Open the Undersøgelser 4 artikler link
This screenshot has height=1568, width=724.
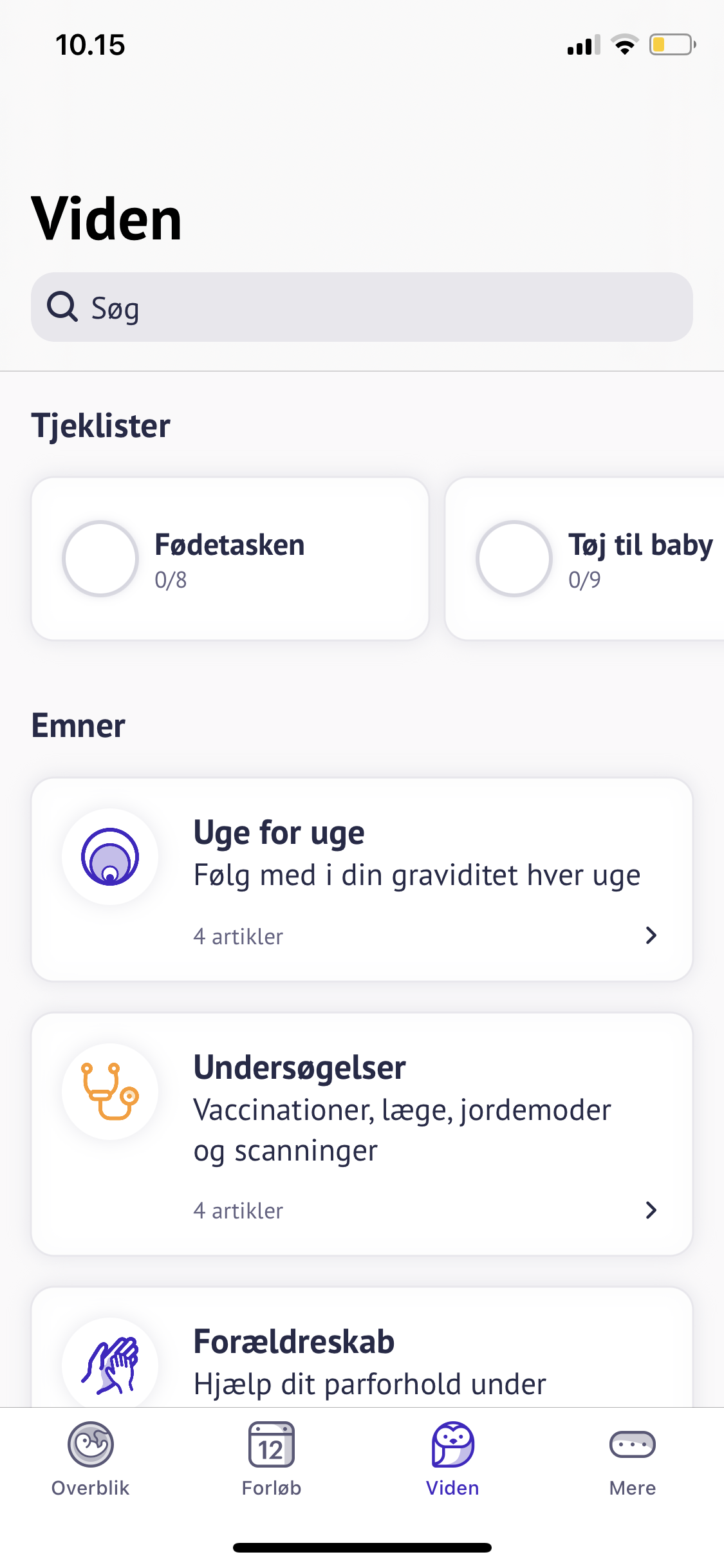[238, 1211]
